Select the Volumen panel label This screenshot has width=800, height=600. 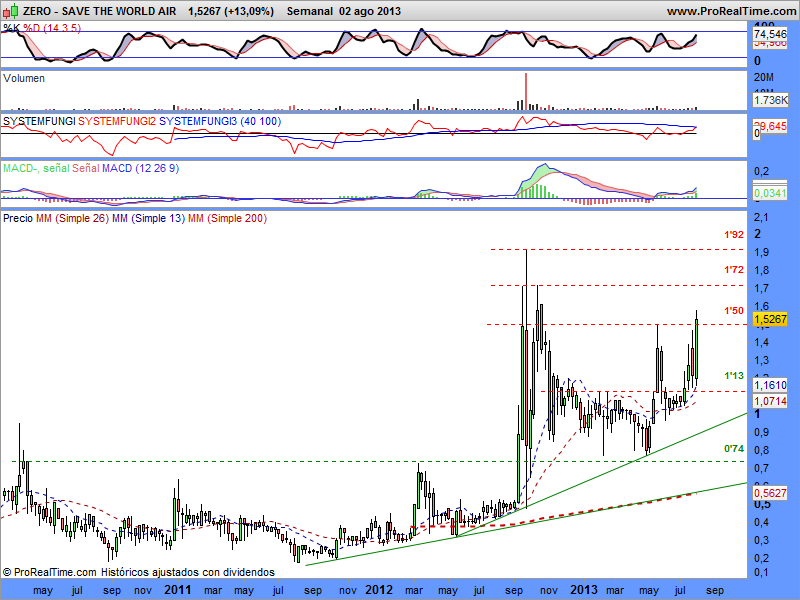pyautogui.click(x=24, y=79)
